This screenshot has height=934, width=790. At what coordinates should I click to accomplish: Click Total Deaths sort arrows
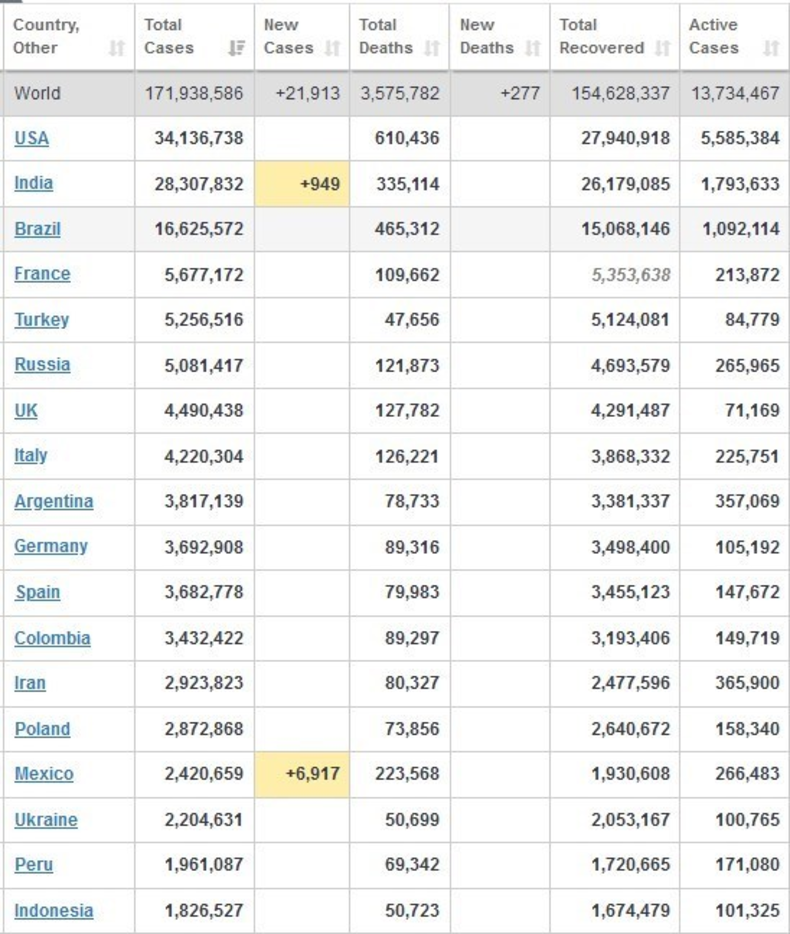tap(432, 48)
